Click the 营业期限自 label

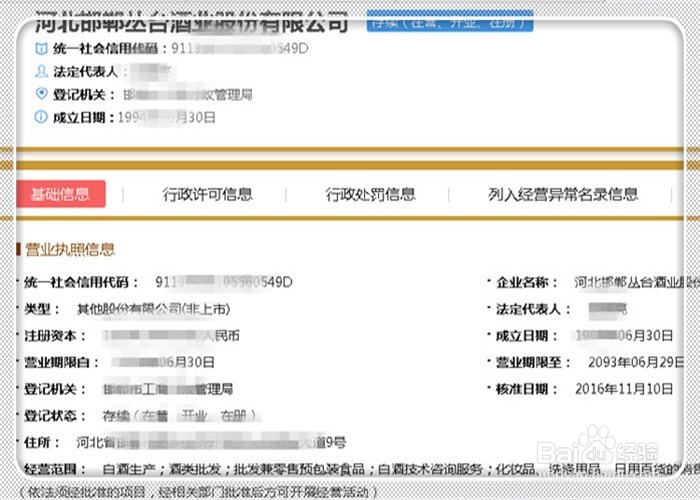[x=61, y=362]
